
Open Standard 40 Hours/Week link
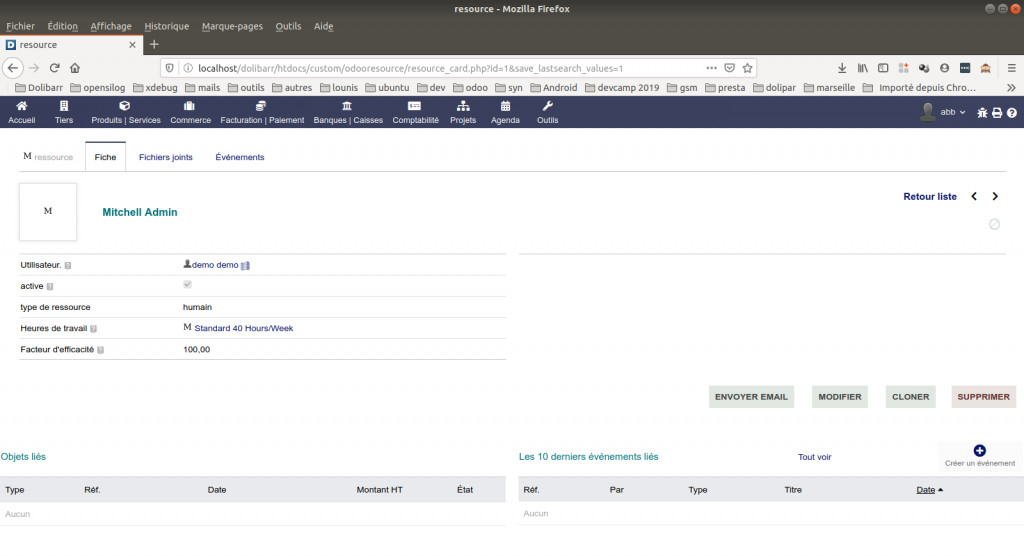pyautogui.click(x=244, y=329)
